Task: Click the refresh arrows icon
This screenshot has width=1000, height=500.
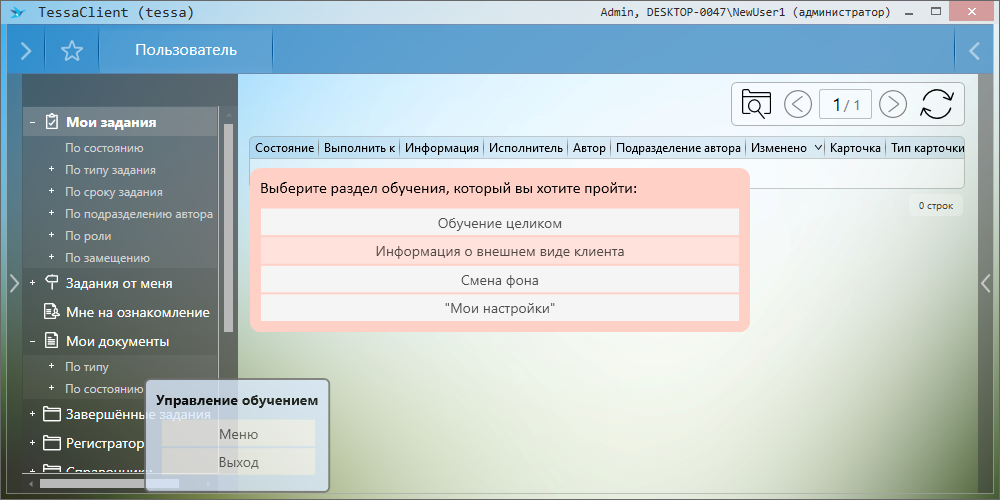Action: coord(937,104)
